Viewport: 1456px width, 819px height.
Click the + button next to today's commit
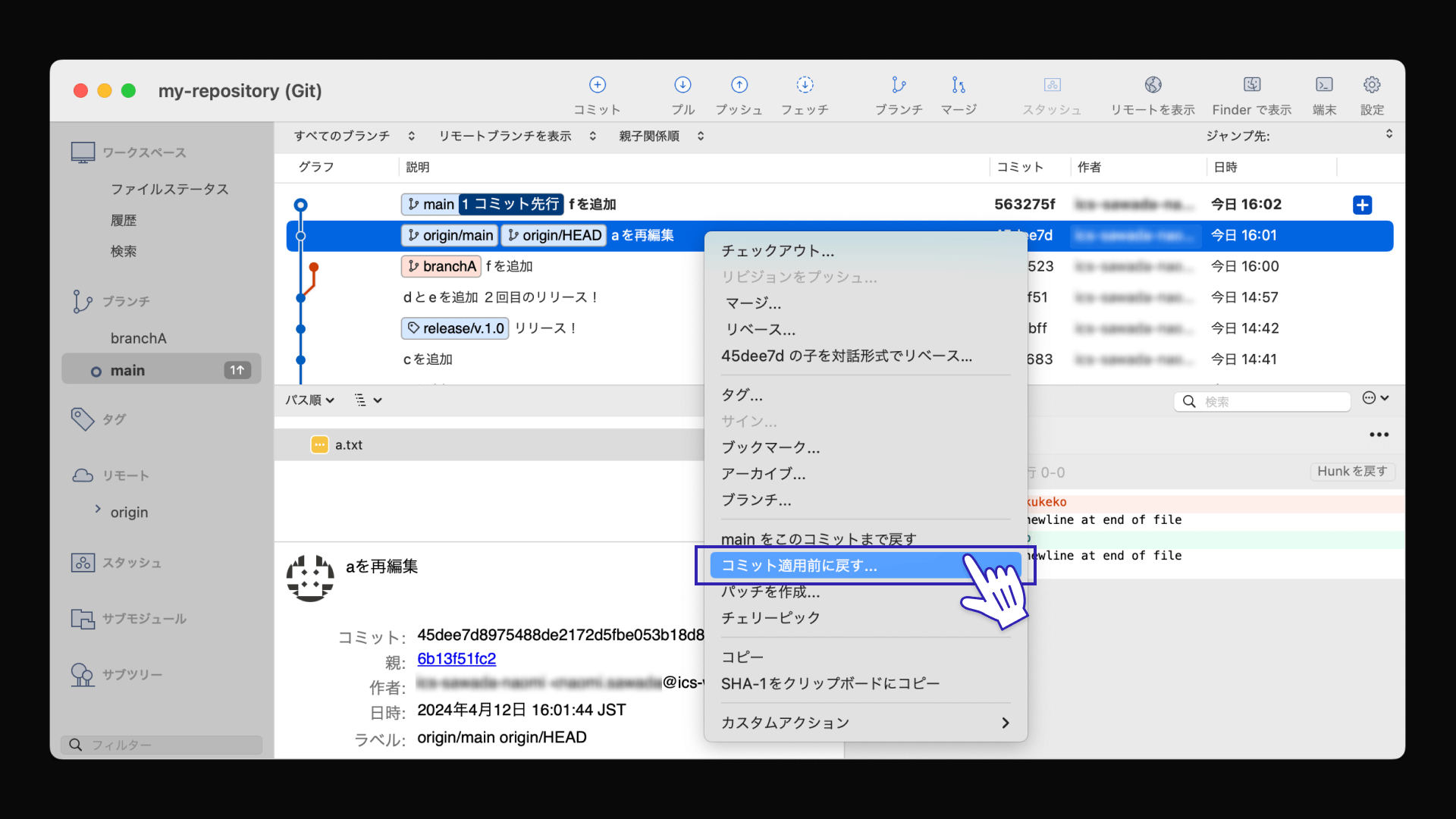point(1362,204)
